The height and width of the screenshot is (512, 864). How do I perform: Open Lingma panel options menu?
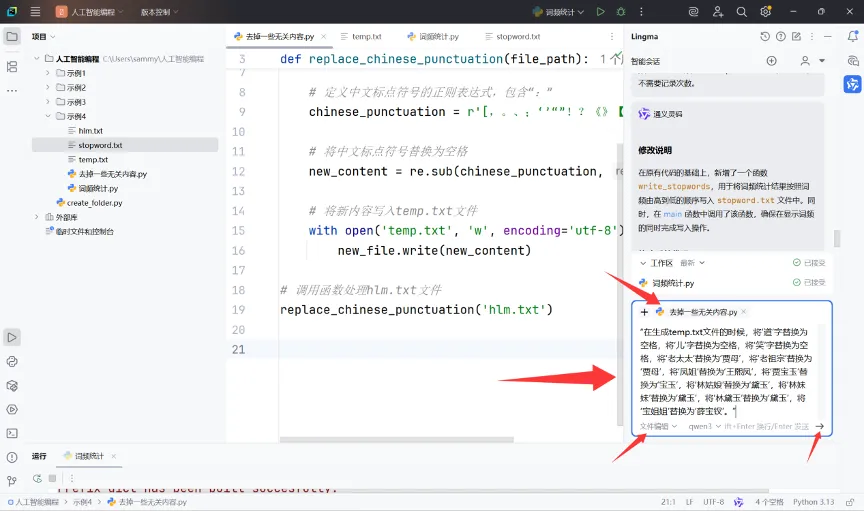(x=812, y=36)
